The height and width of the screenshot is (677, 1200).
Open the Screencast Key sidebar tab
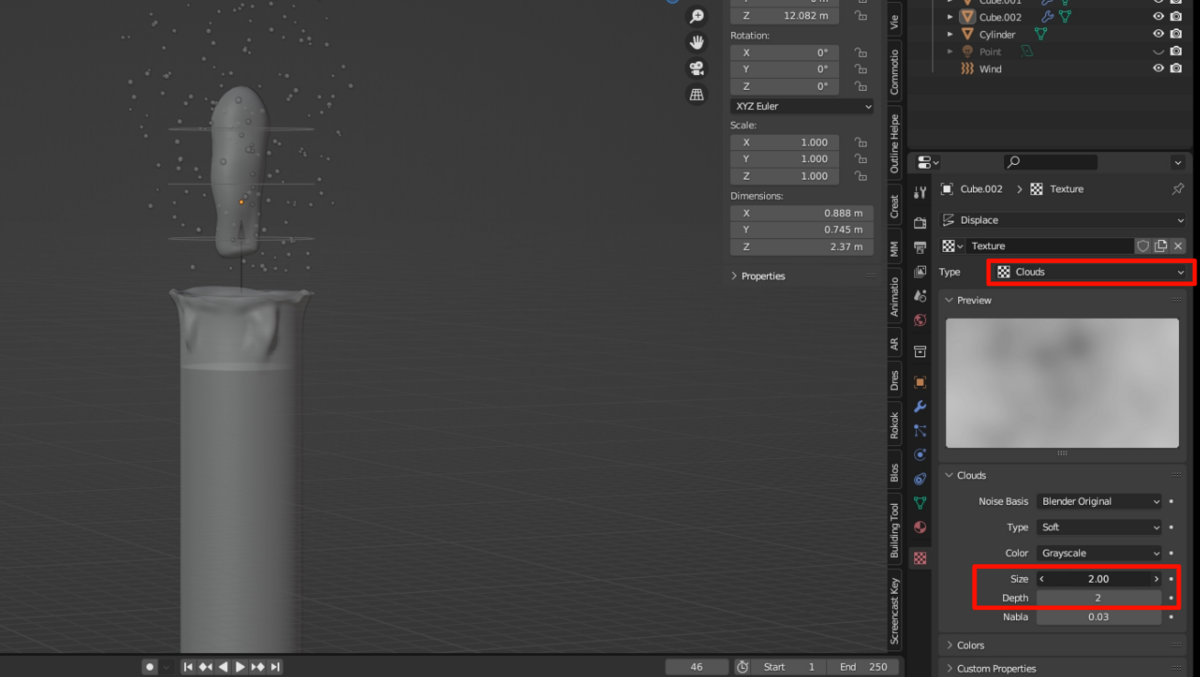[x=894, y=610]
